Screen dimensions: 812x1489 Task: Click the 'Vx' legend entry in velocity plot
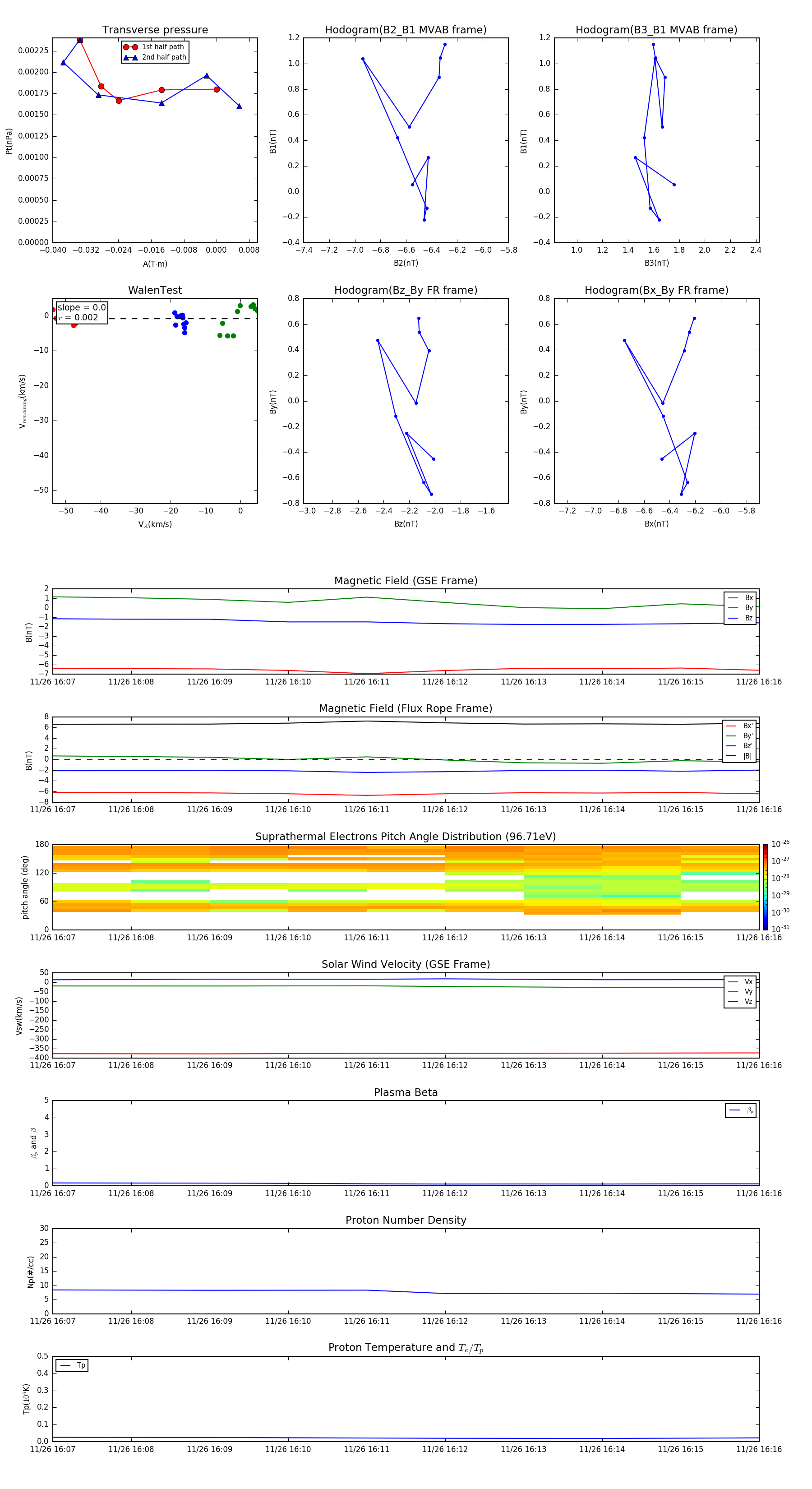[x=740, y=981]
